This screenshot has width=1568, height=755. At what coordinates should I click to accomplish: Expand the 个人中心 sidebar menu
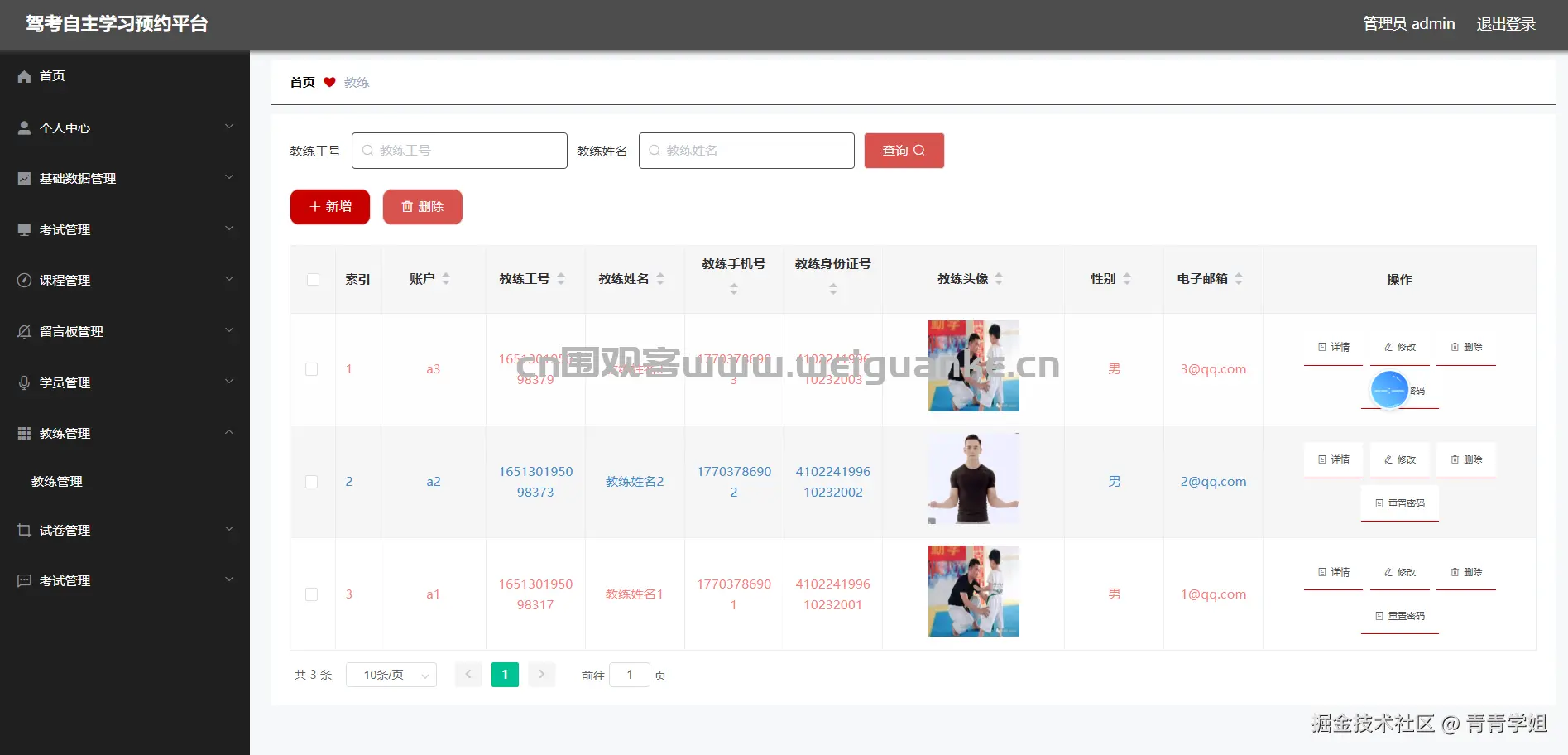tap(229, 127)
